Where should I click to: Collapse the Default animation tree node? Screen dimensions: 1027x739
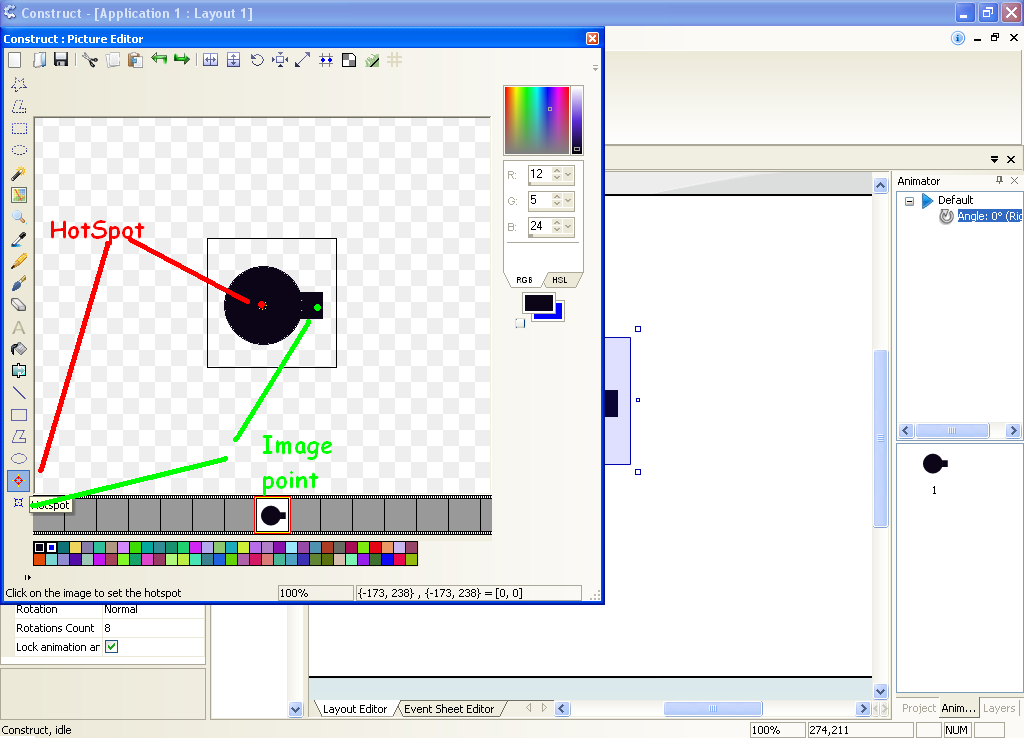(909, 201)
